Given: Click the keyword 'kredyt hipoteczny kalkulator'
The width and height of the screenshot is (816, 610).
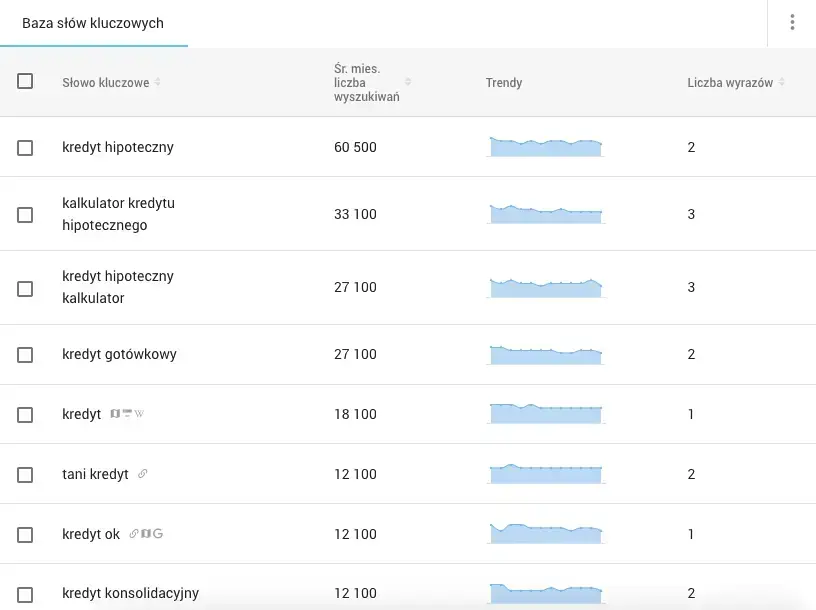Looking at the screenshot, I should click(x=118, y=287).
